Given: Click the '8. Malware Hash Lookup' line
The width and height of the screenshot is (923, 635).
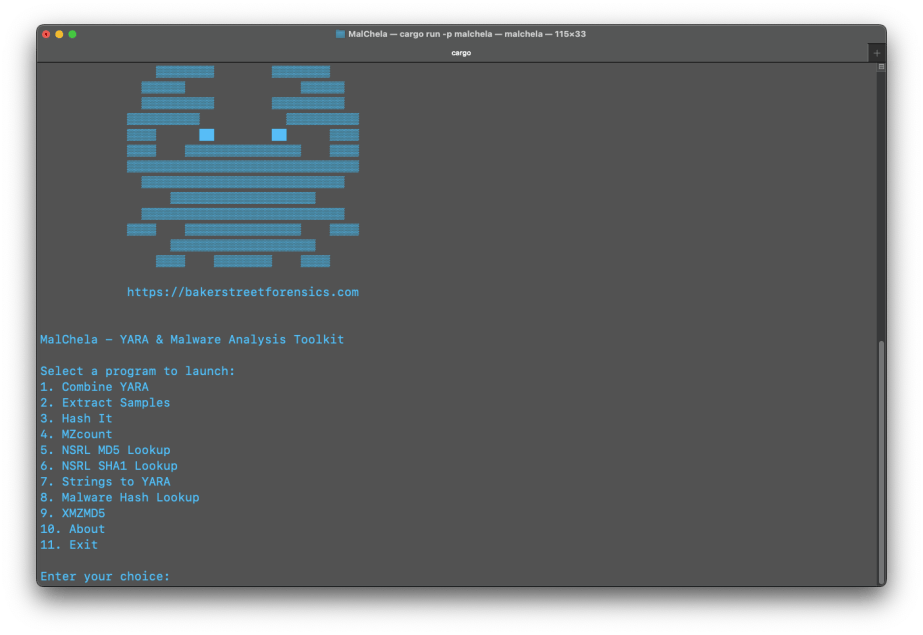Looking at the screenshot, I should pos(119,497).
